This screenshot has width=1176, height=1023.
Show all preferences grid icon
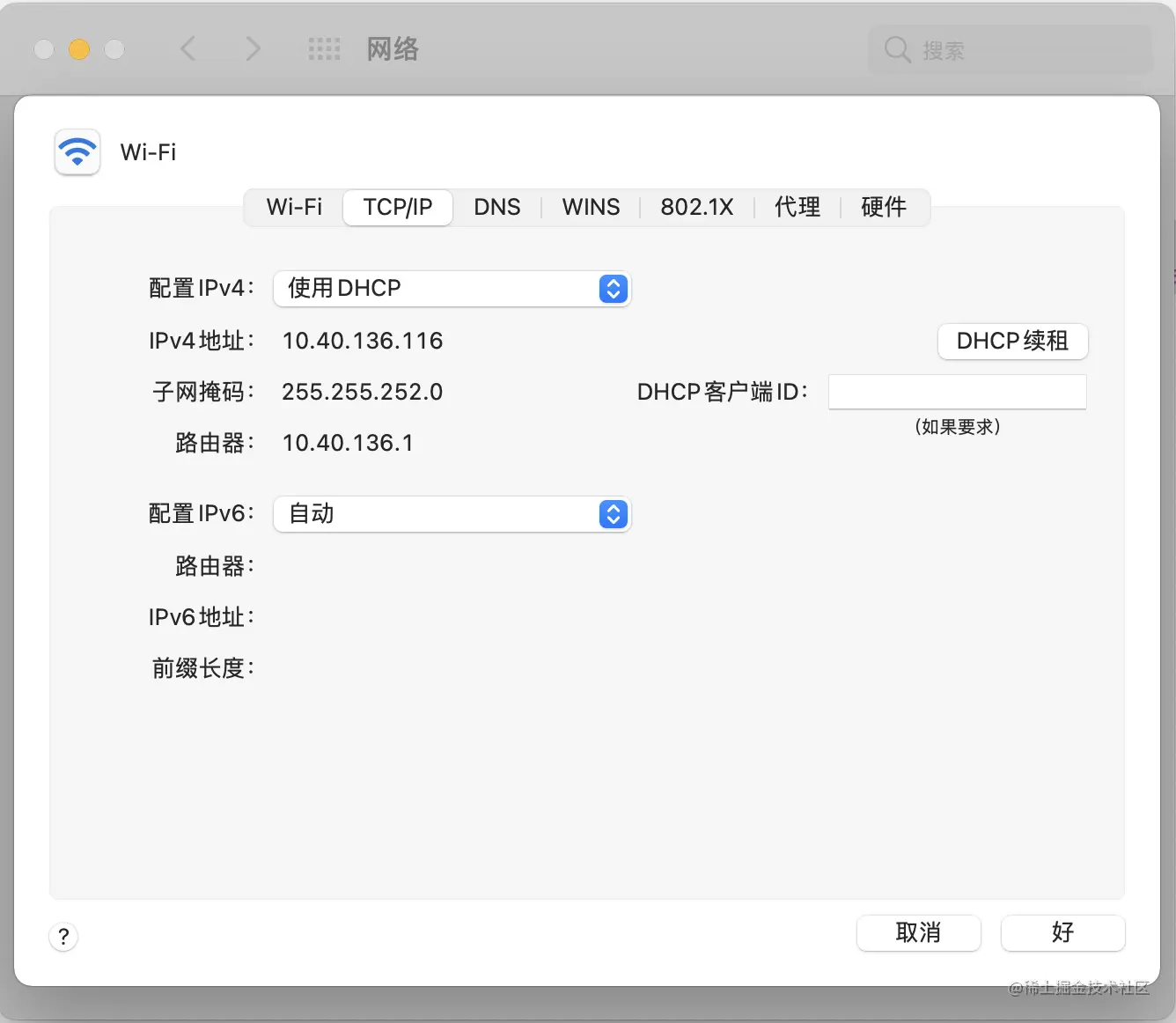click(324, 49)
